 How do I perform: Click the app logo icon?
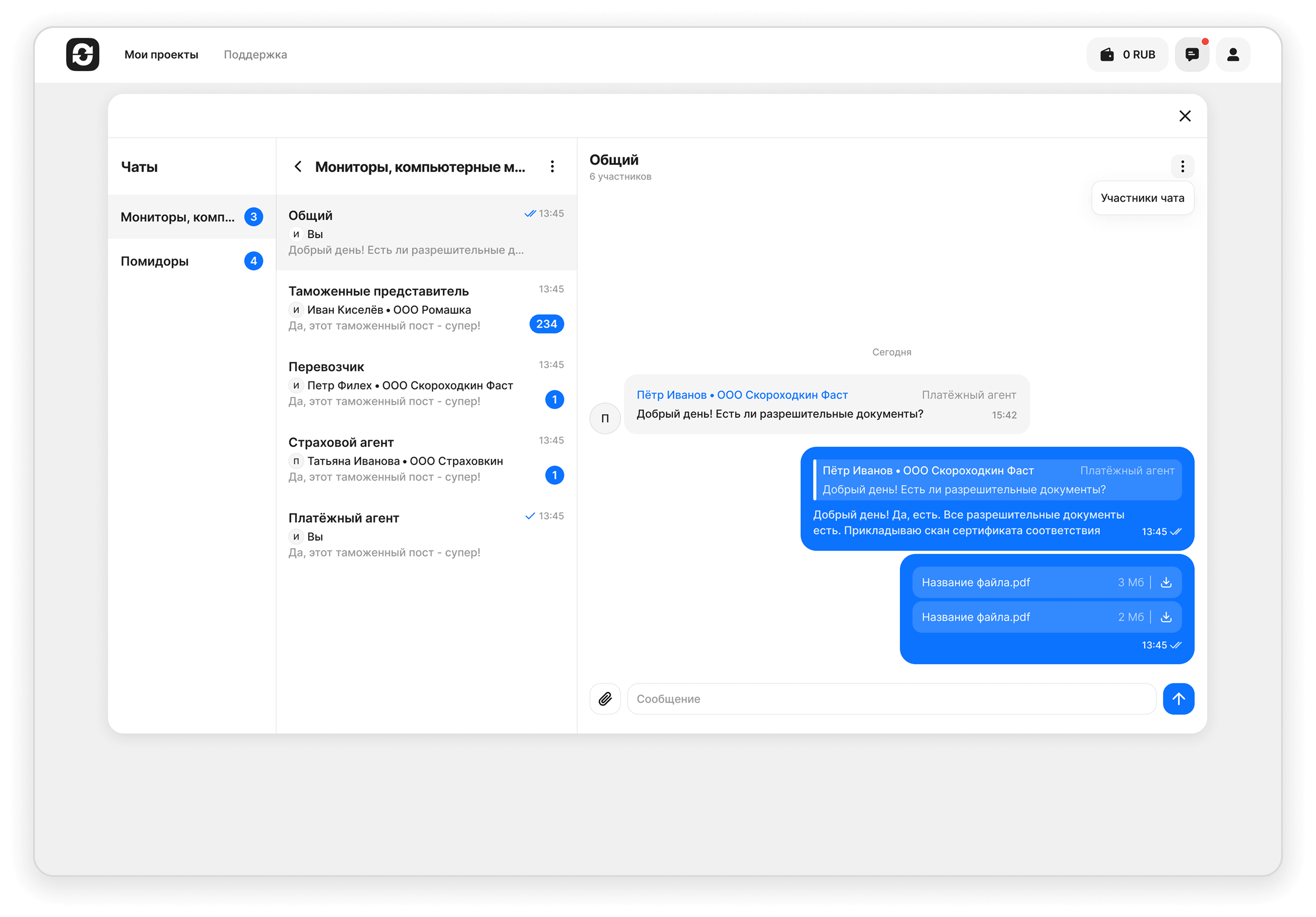coord(82,54)
